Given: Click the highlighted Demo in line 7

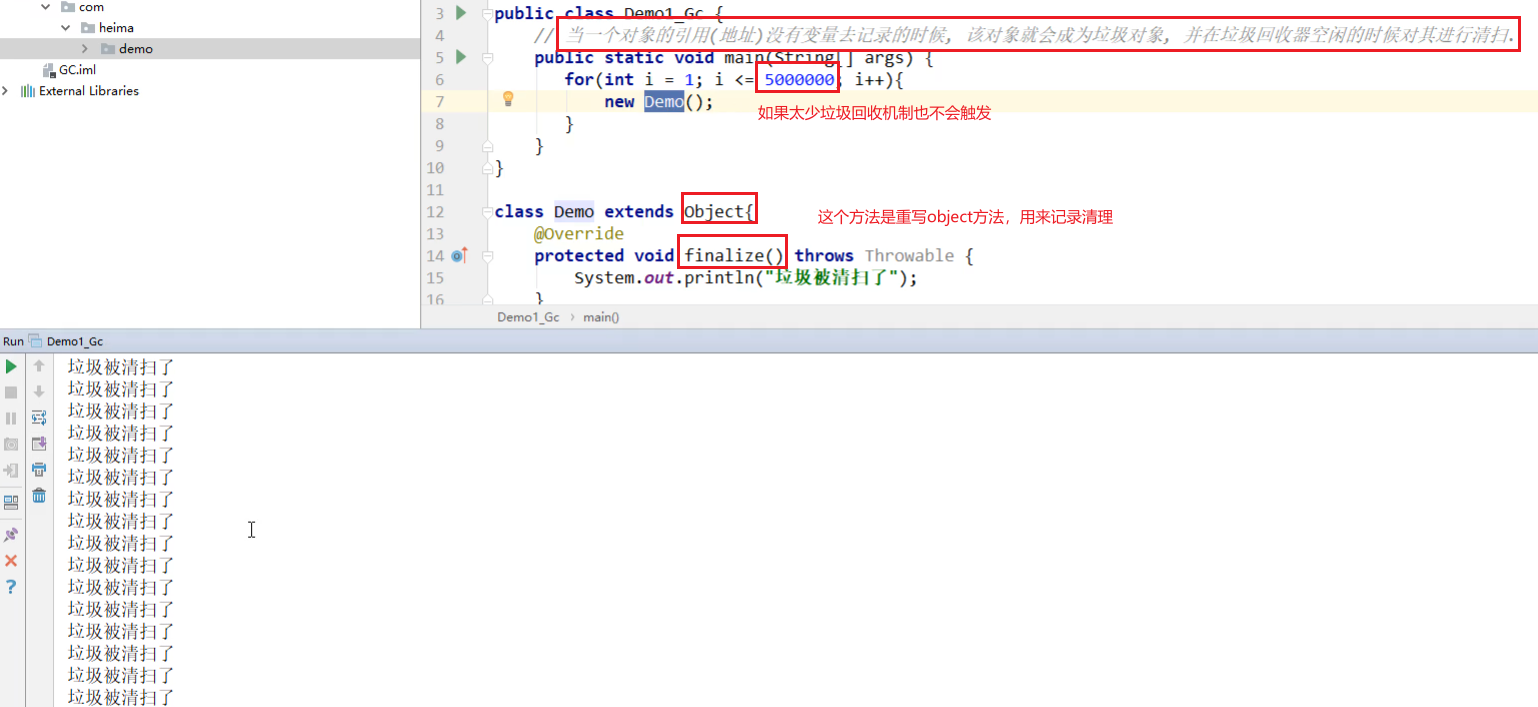Looking at the screenshot, I should 664,102.
